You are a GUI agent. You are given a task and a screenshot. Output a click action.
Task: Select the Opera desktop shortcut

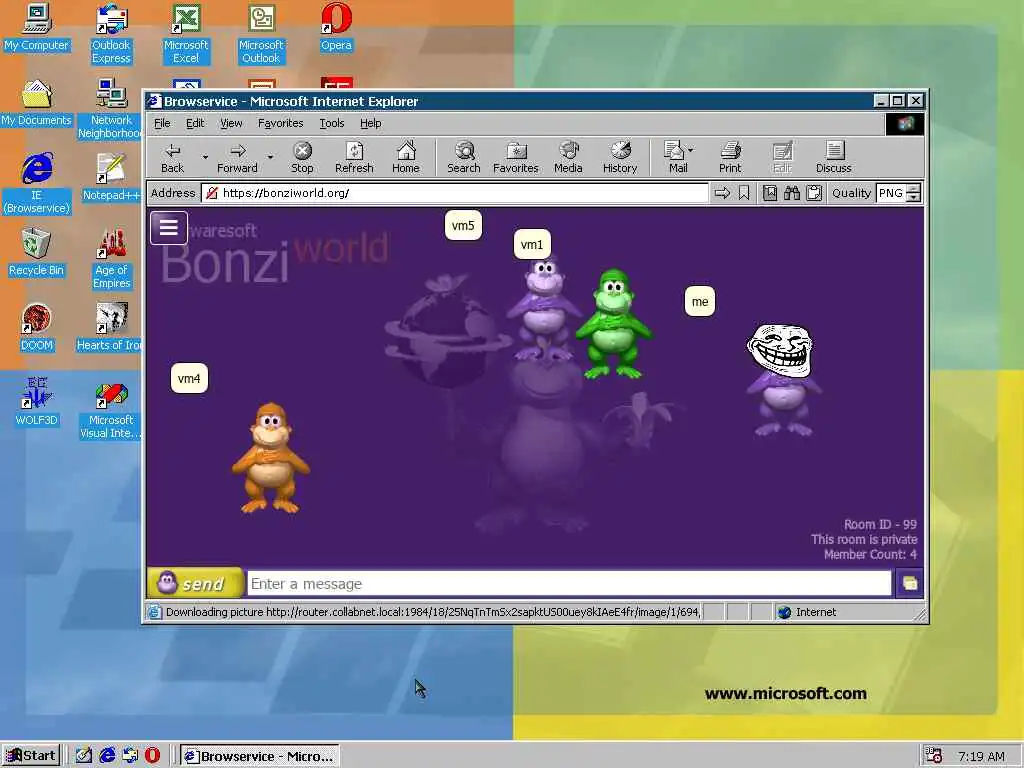(x=336, y=27)
